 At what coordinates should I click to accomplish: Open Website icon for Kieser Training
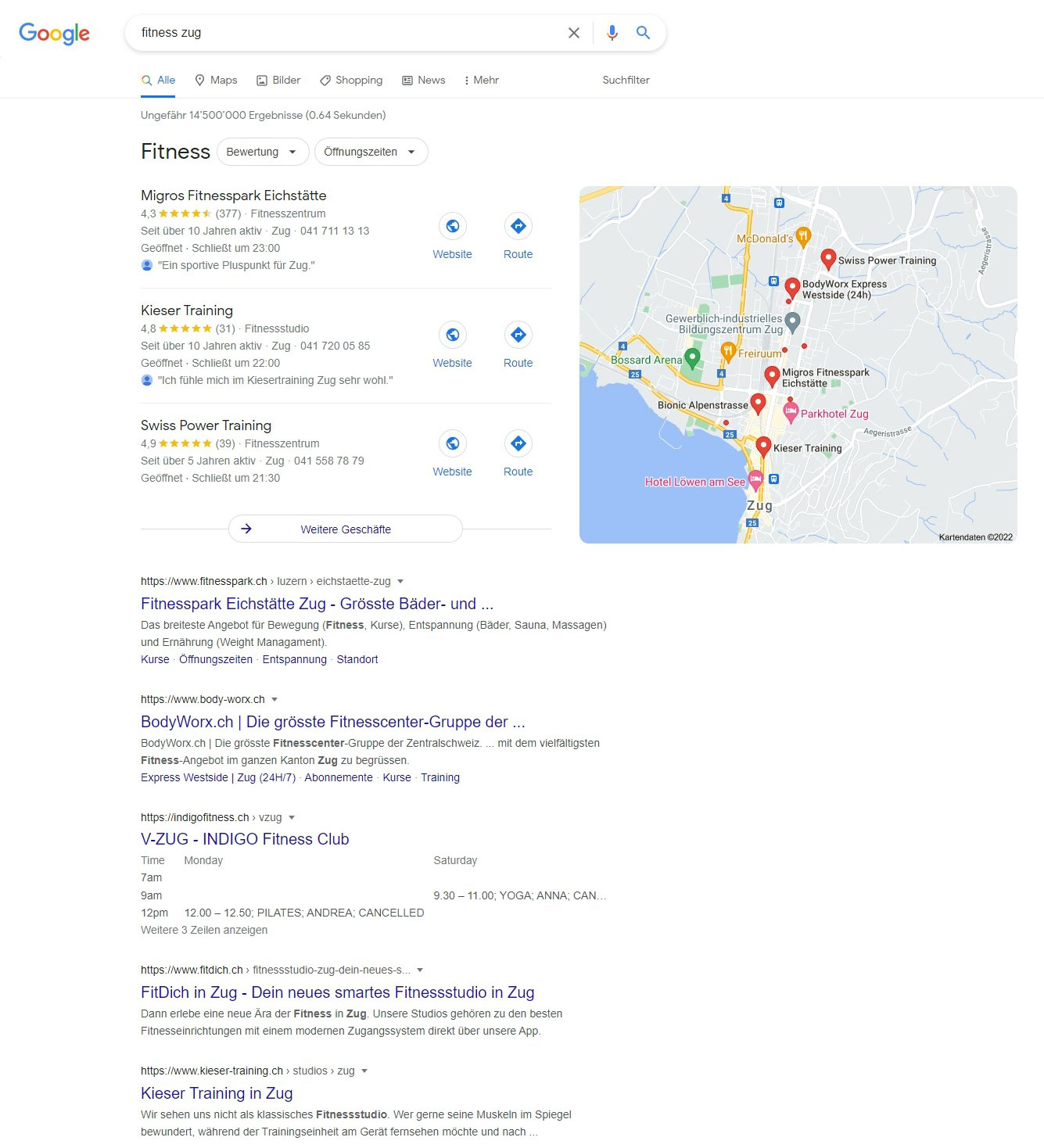pyautogui.click(x=452, y=335)
